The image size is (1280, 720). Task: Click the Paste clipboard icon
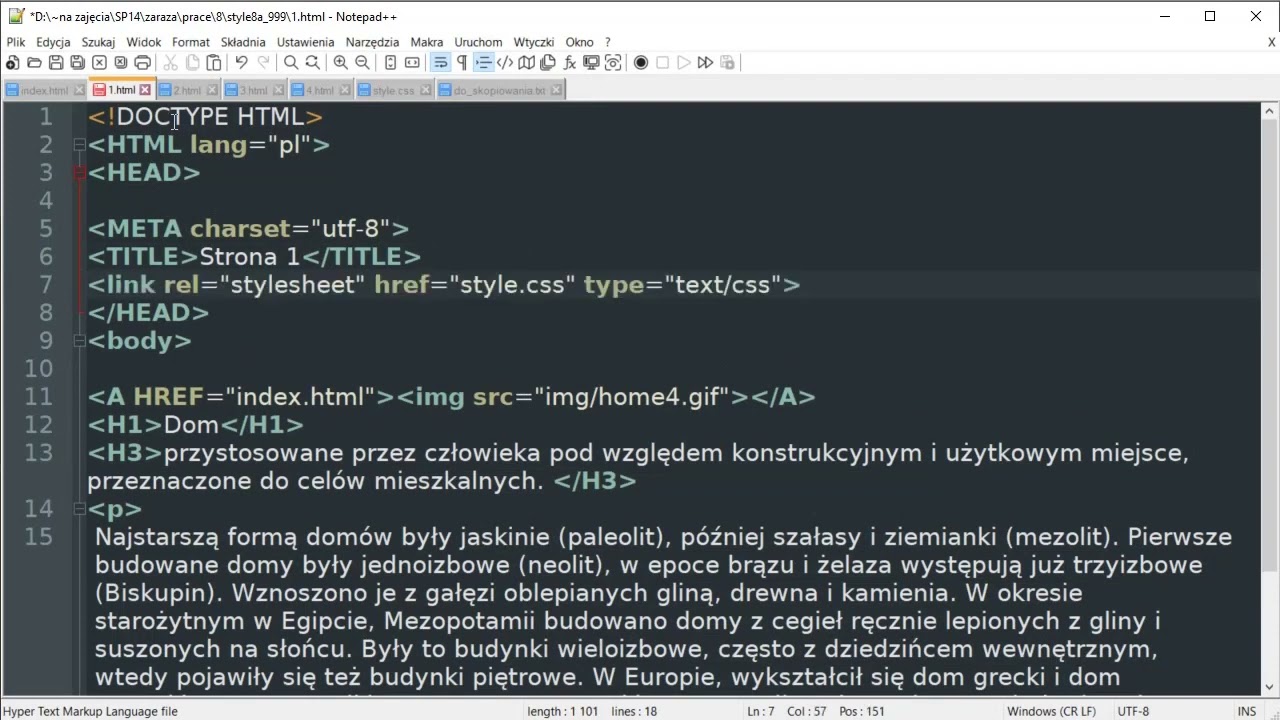(x=214, y=63)
